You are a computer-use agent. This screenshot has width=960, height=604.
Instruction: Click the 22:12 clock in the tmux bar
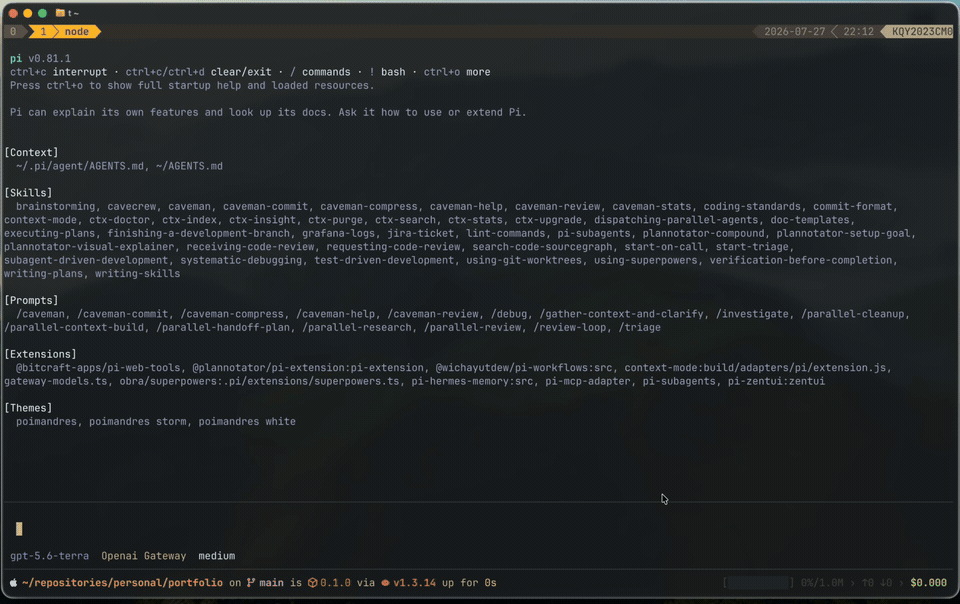click(858, 31)
